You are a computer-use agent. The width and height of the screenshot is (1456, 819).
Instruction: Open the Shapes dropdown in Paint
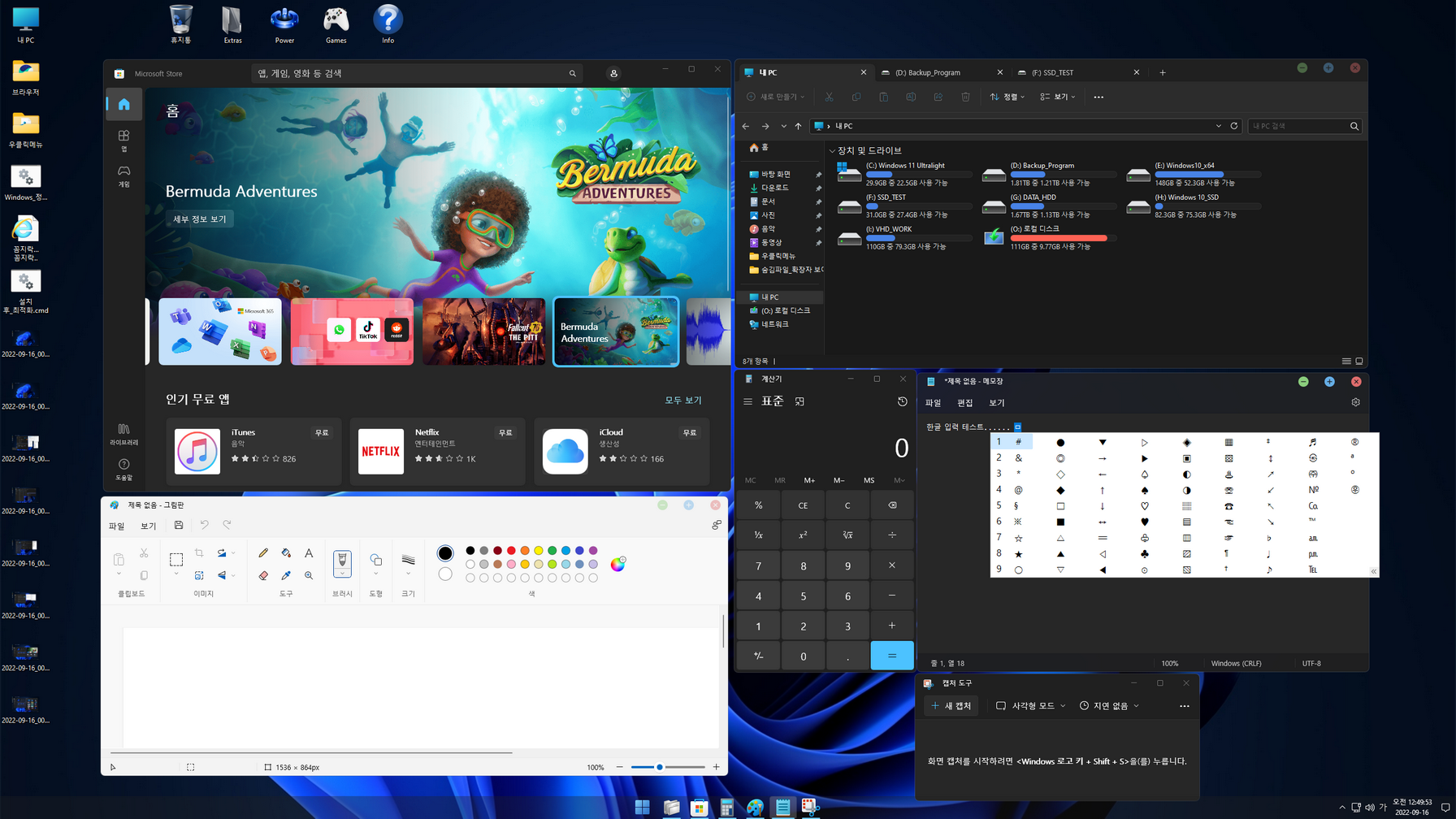[375, 563]
